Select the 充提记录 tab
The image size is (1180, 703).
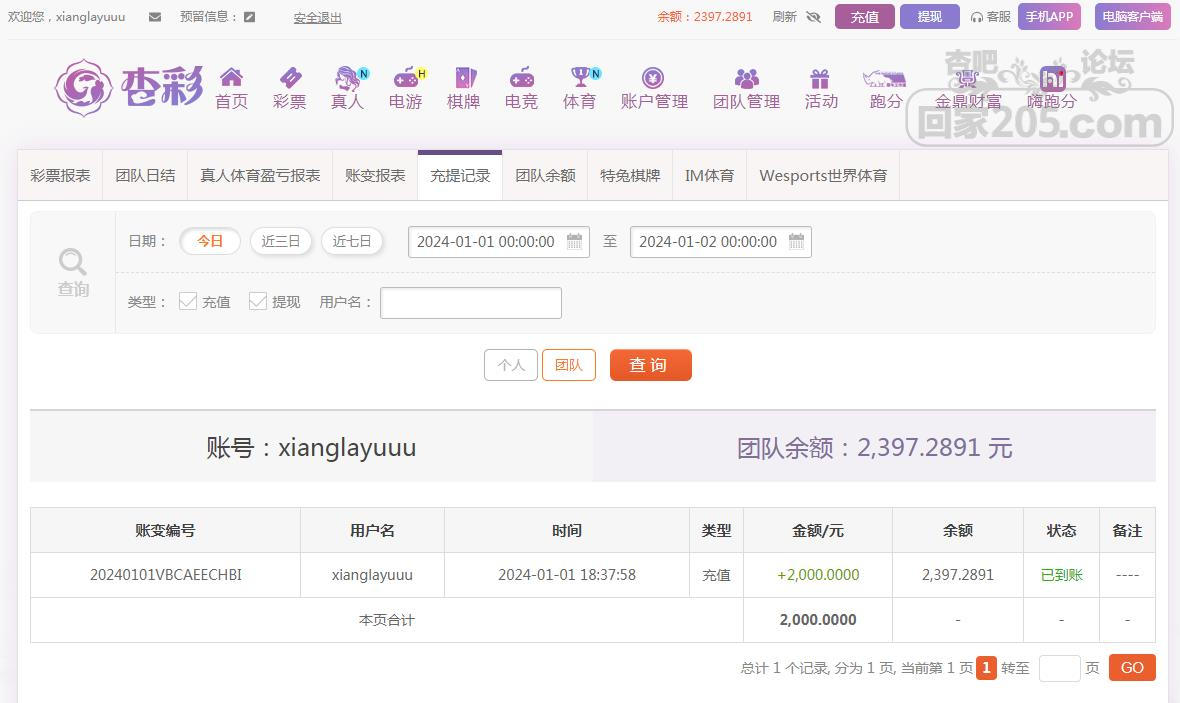[x=460, y=175]
